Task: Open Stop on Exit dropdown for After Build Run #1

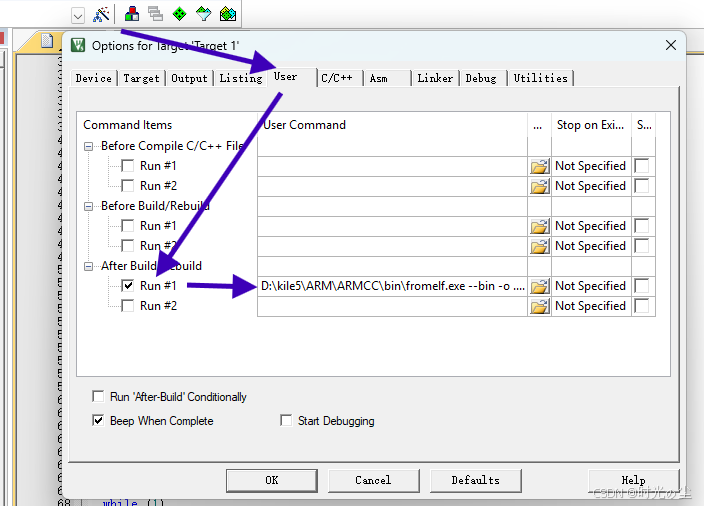Action: pos(591,286)
